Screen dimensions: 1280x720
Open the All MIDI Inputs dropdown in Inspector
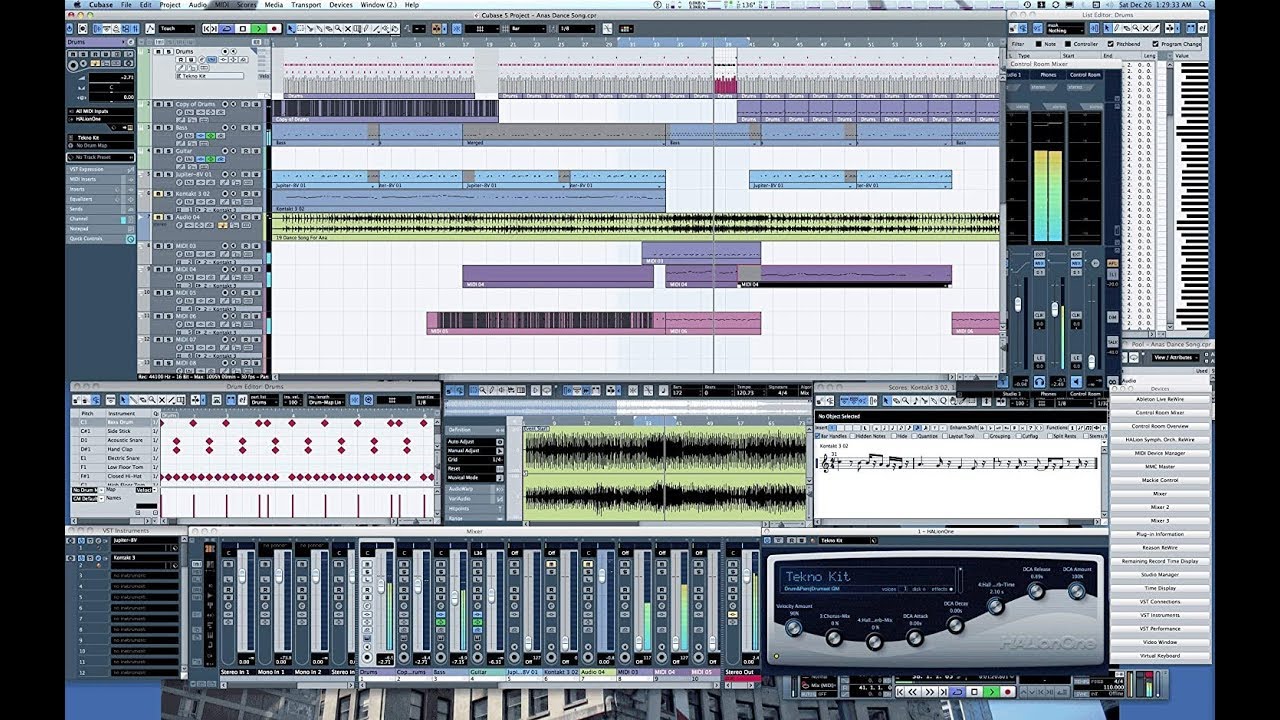point(101,111)
